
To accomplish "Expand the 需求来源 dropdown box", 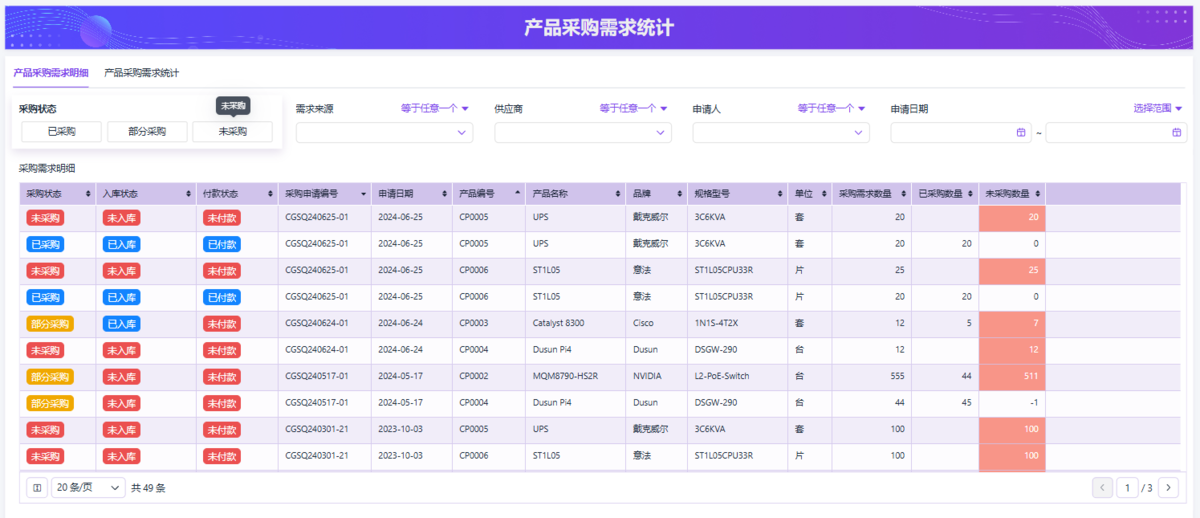I will click(x=384, y=132).
